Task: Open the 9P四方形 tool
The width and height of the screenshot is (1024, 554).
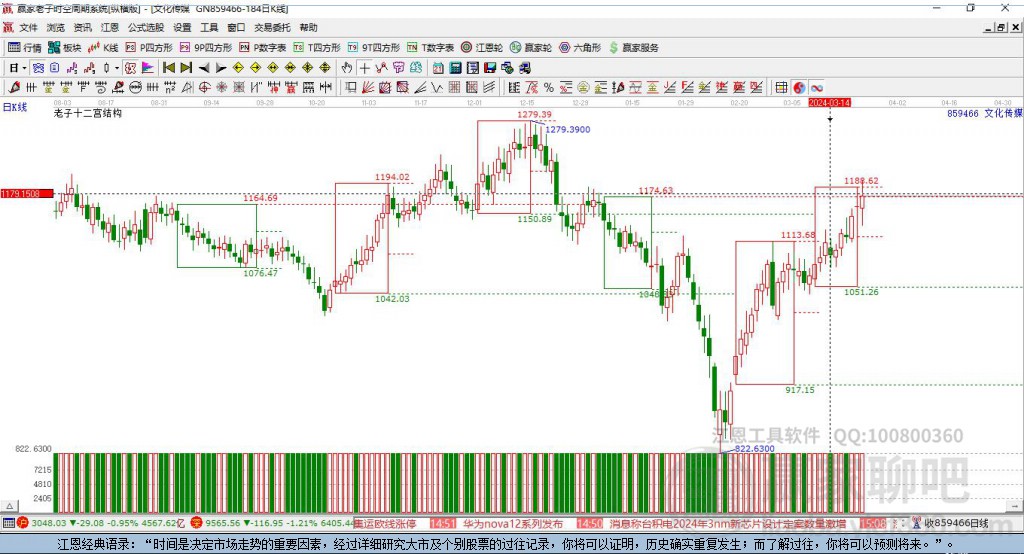Action: point(206,48)
